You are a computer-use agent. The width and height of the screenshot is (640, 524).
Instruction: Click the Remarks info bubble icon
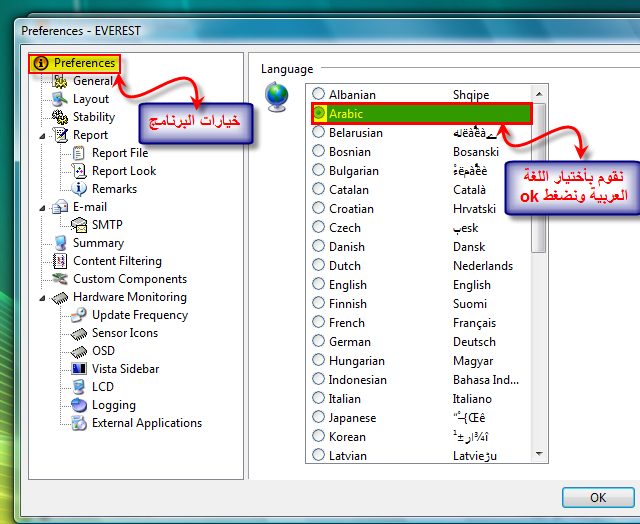[x=79, y=189]
